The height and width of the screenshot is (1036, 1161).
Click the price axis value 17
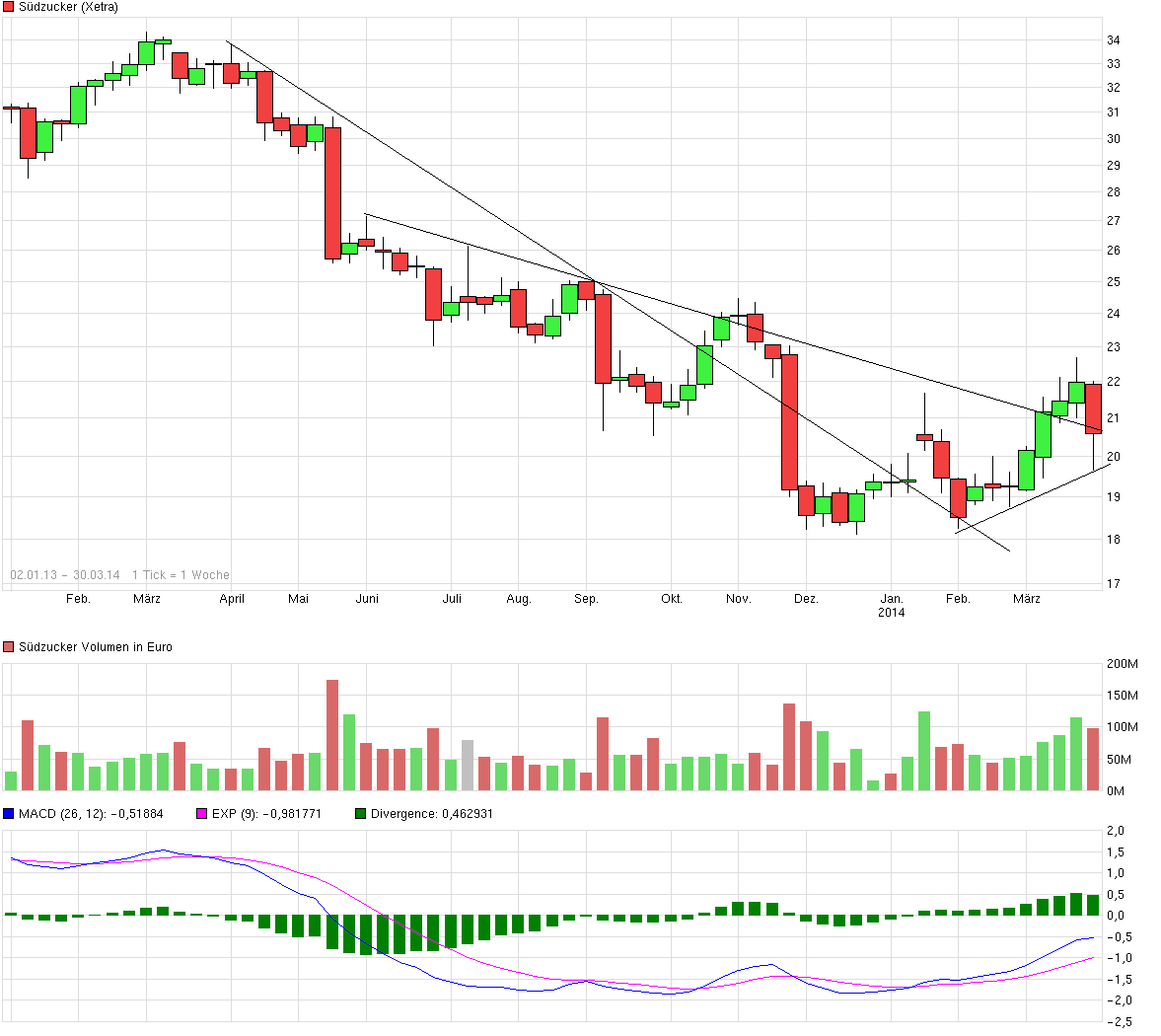1114,584
